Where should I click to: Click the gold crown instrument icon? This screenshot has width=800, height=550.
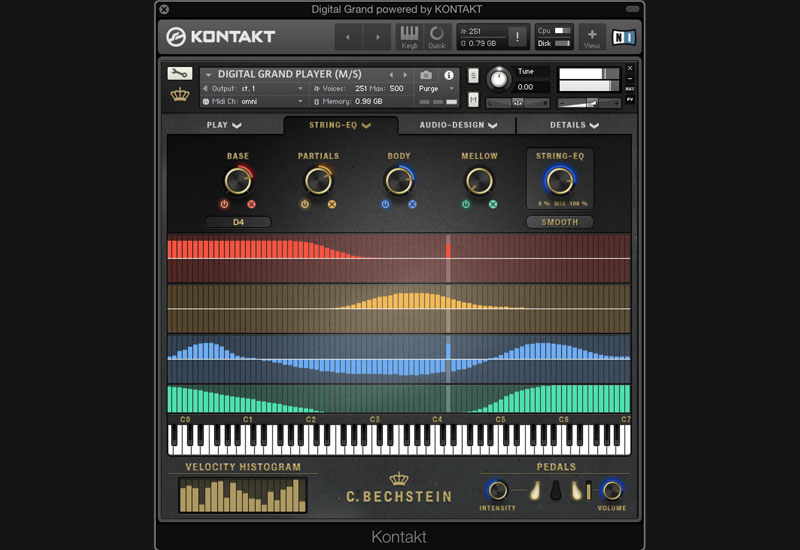coord(180,94)
